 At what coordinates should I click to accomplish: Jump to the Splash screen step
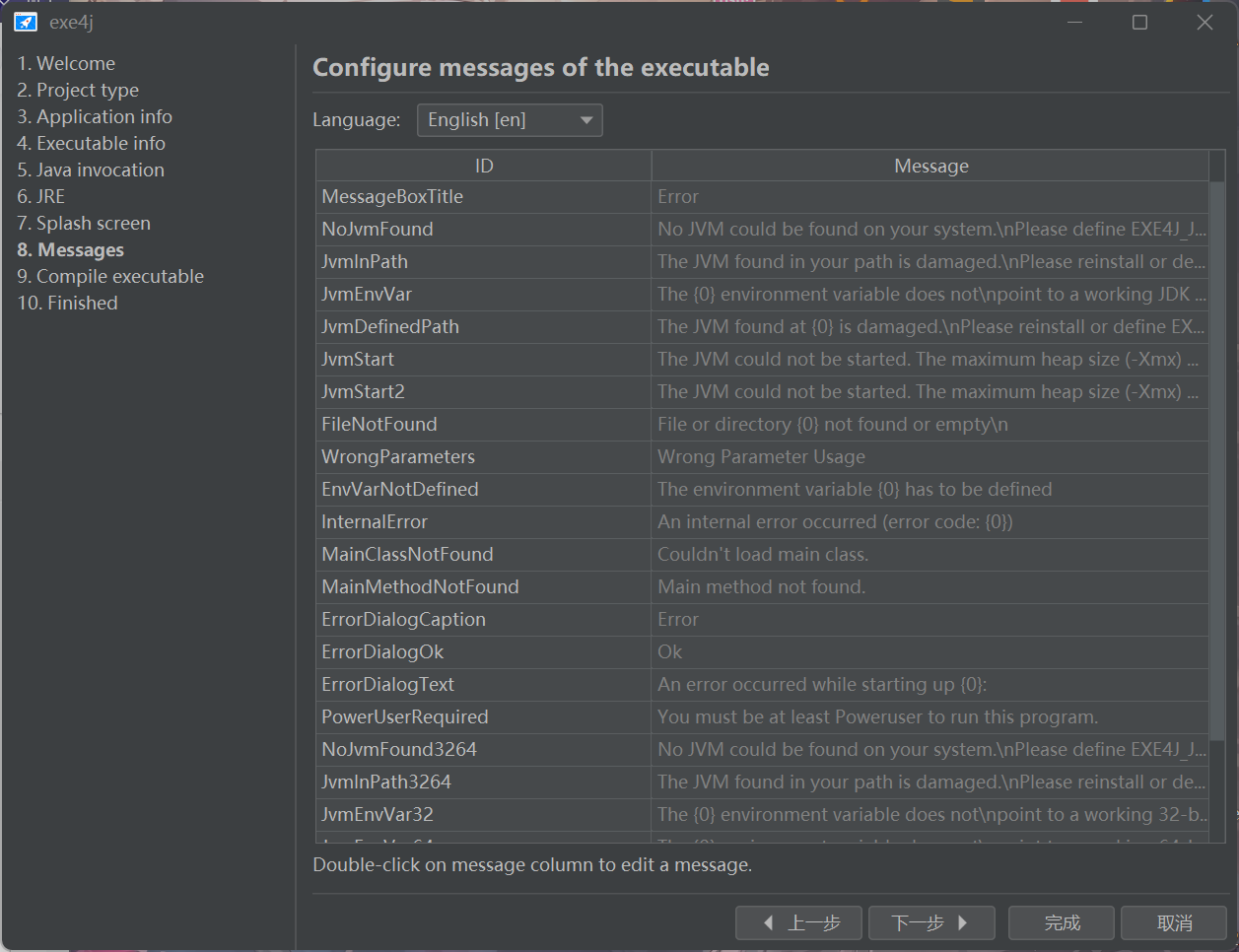tap(84, 223)
